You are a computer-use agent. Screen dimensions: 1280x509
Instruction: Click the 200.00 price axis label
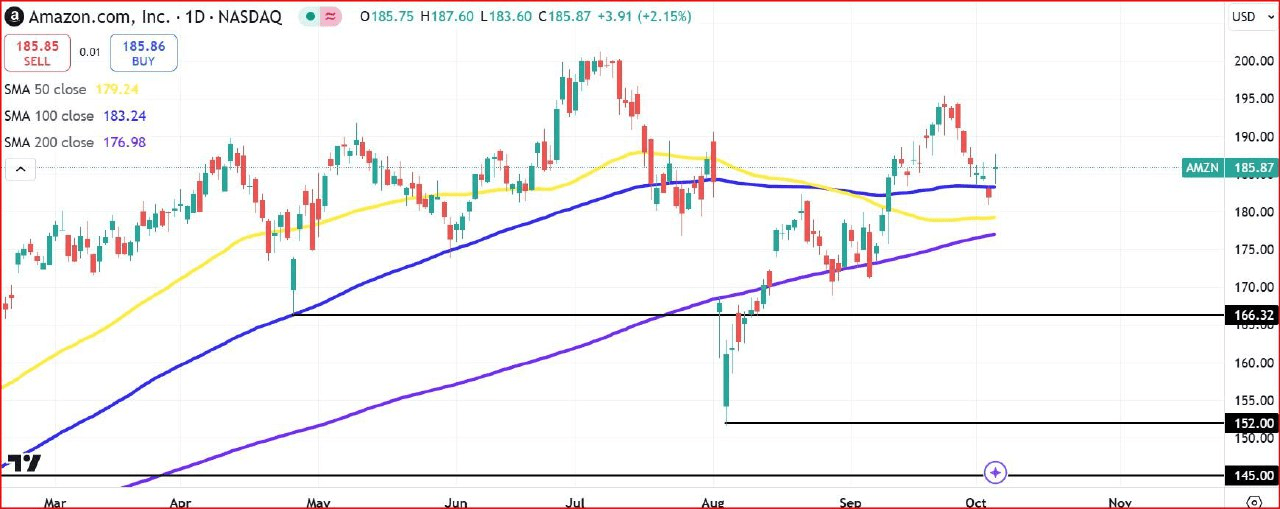1253,61
